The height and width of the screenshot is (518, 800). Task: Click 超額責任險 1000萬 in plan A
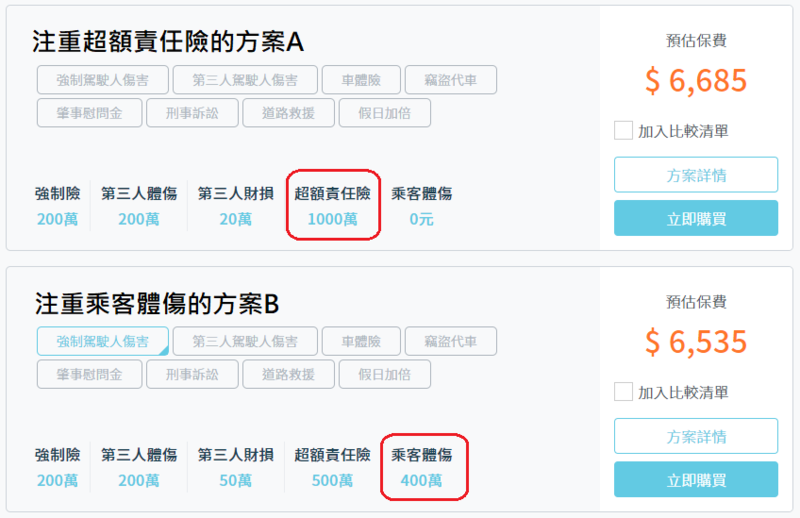tap(333, 206)
